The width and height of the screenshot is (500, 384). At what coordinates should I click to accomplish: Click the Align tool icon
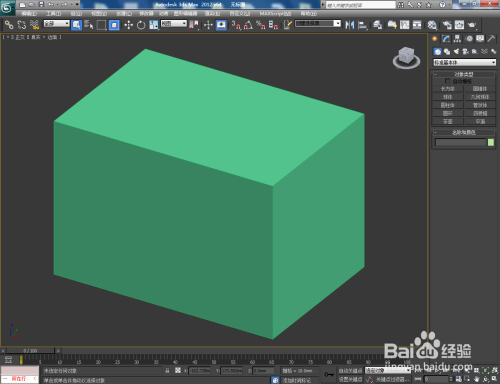362,25
